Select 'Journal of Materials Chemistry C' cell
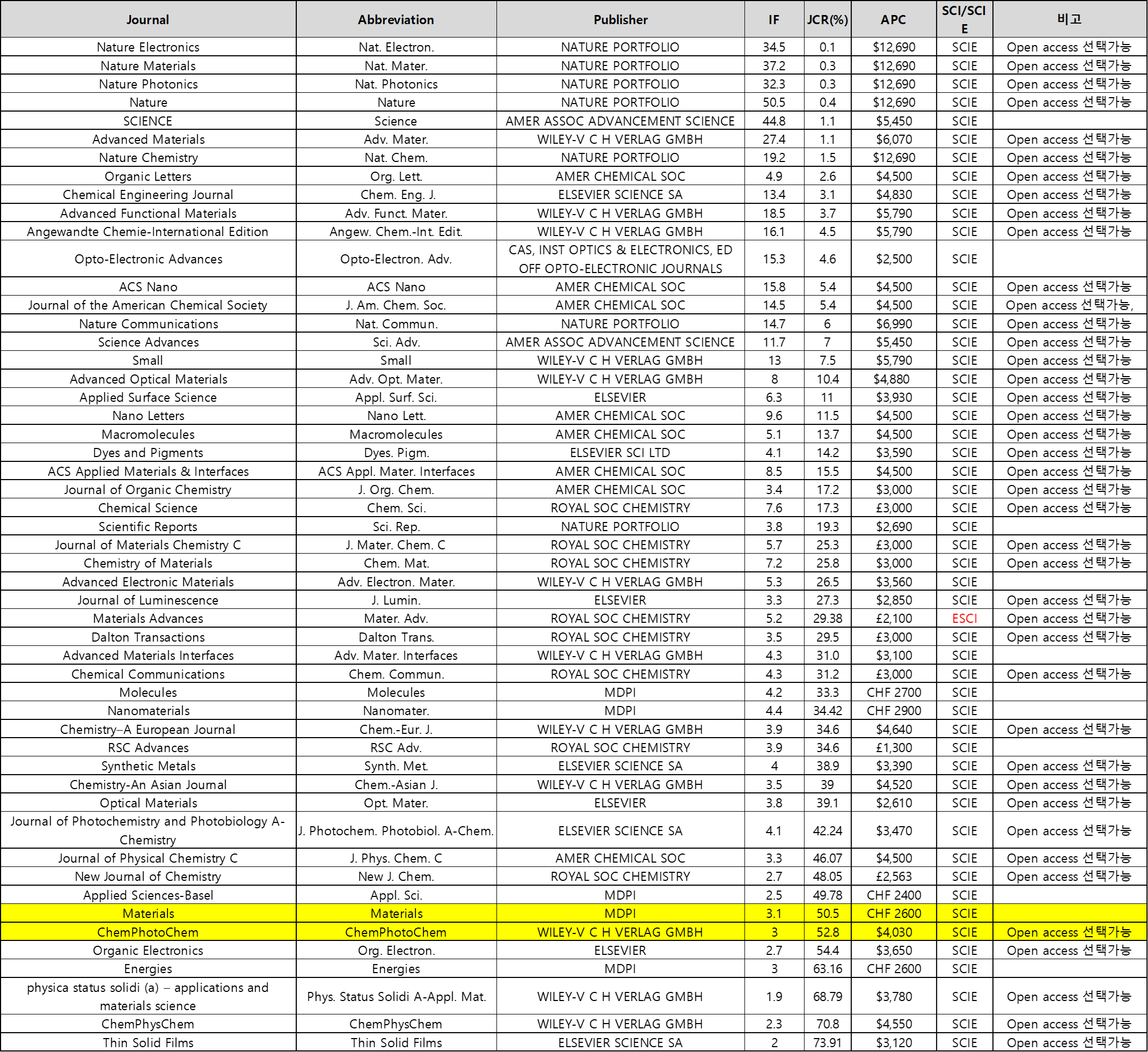Image resolution: width=1148 pixels, height=1052 pixels. coord(148,545)
